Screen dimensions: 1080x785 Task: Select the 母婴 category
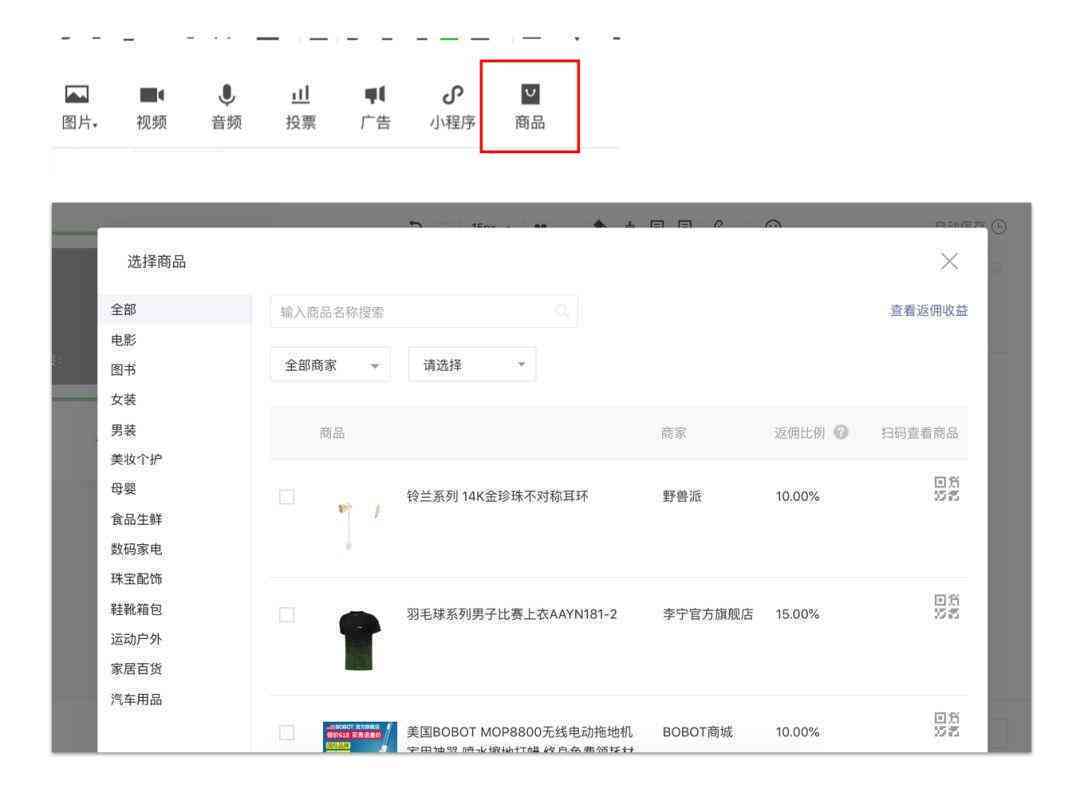click(x=124, y=489)
